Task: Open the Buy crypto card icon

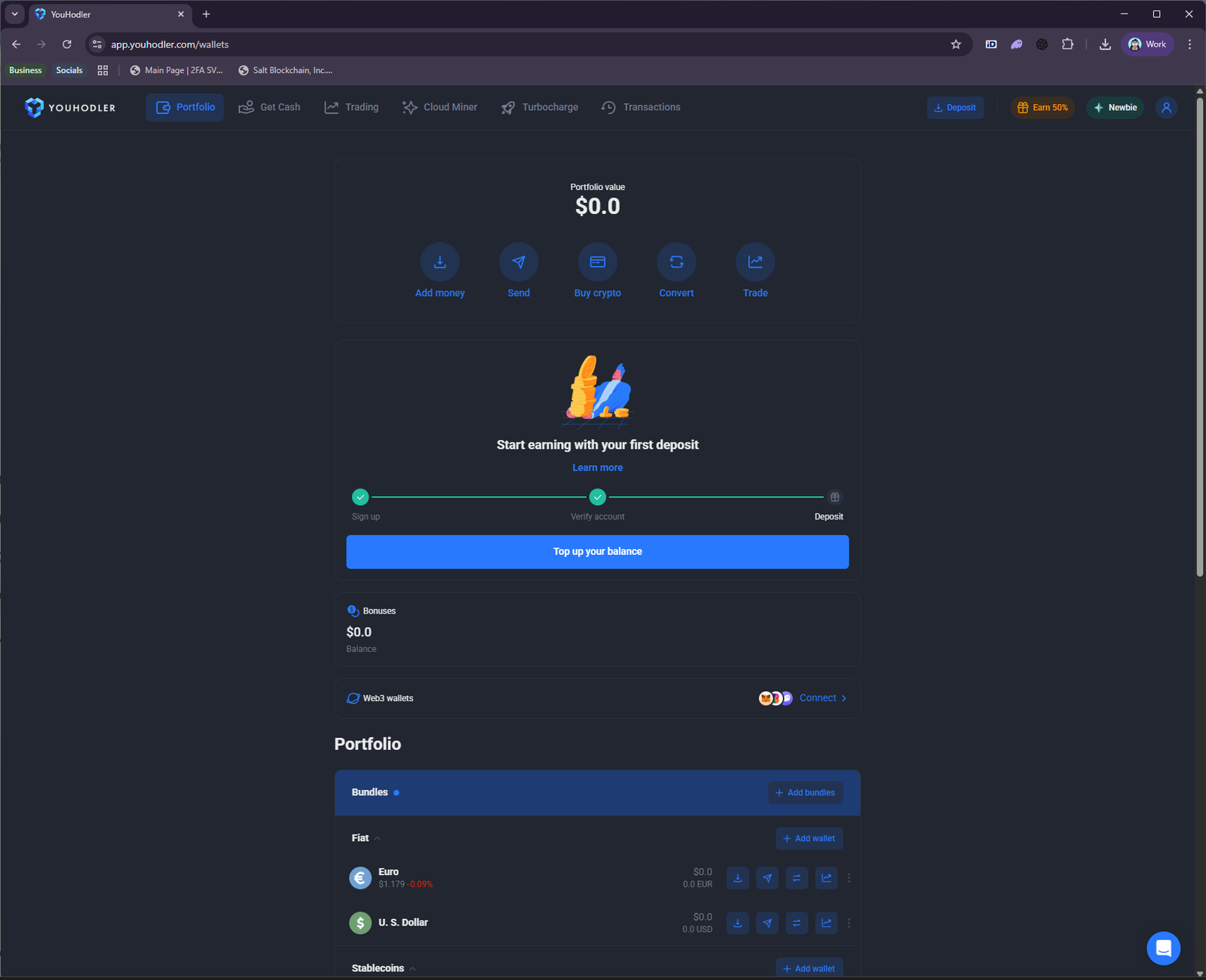Action: tap(597, 262)
